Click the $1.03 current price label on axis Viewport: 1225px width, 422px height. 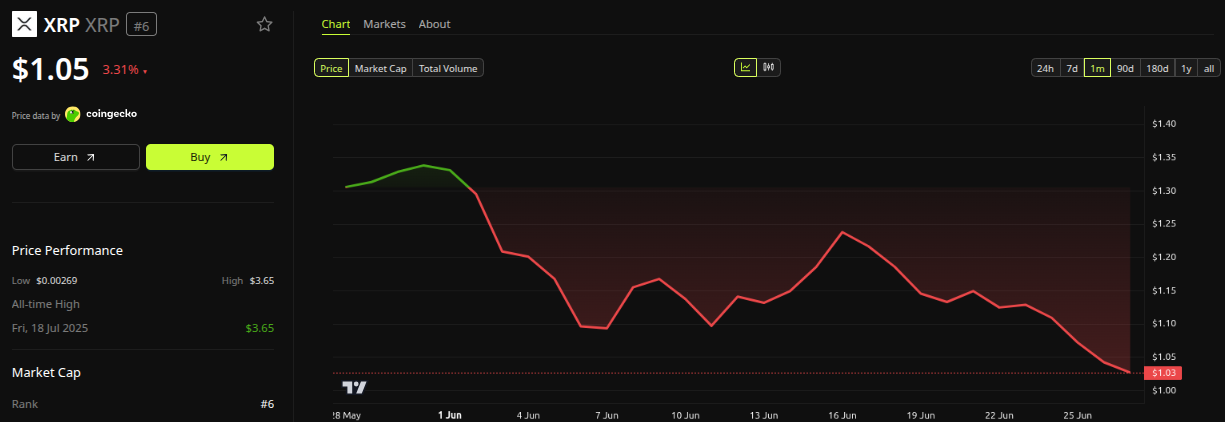tap(1164, 373)
